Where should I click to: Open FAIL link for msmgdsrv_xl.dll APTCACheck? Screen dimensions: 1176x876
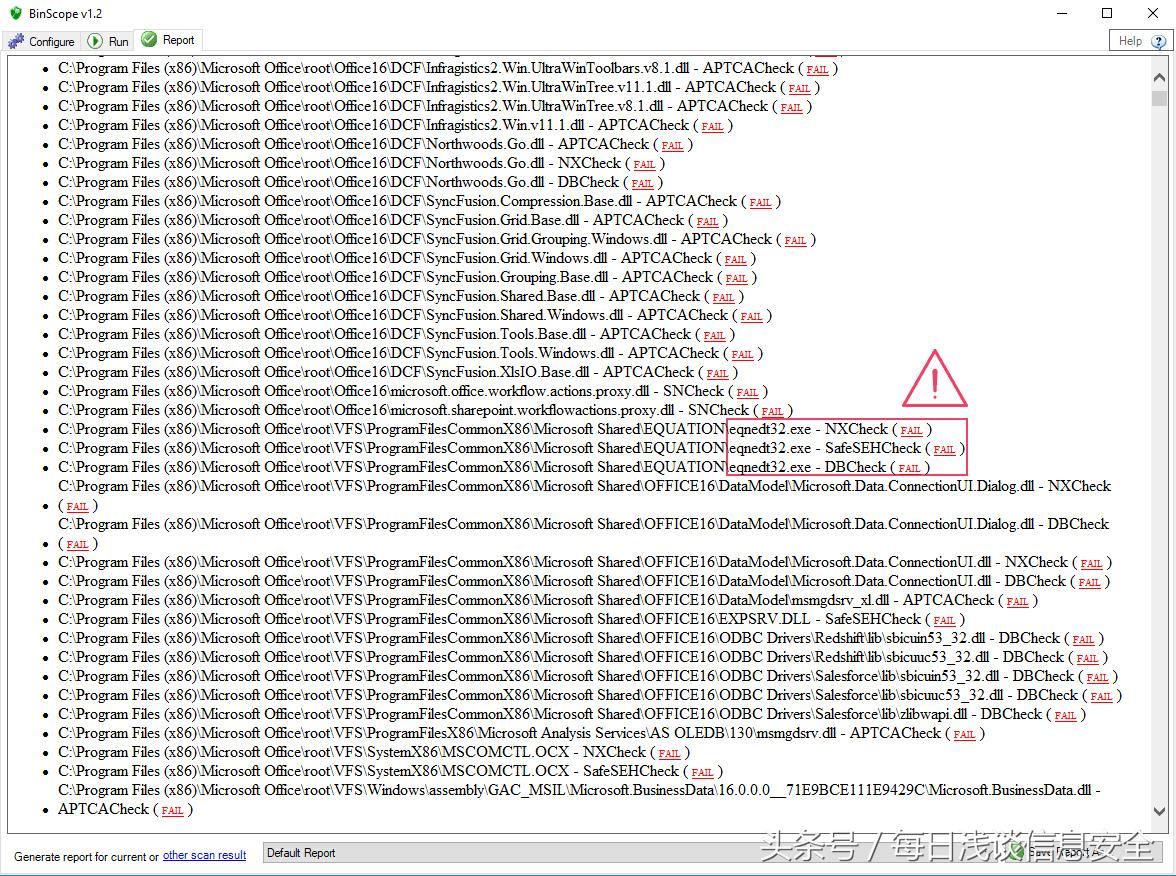(1017, 602)
